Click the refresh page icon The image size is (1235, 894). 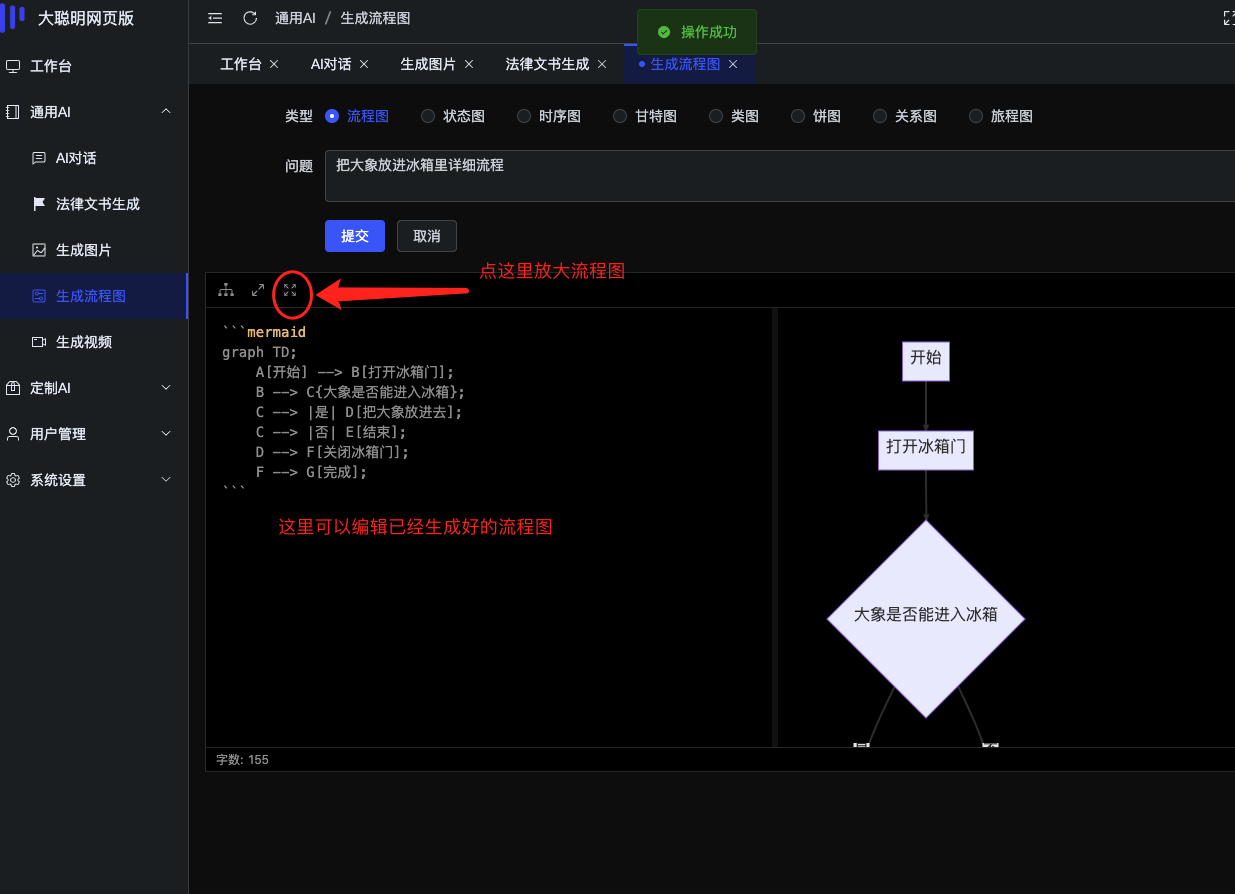(x=250, y=18)
